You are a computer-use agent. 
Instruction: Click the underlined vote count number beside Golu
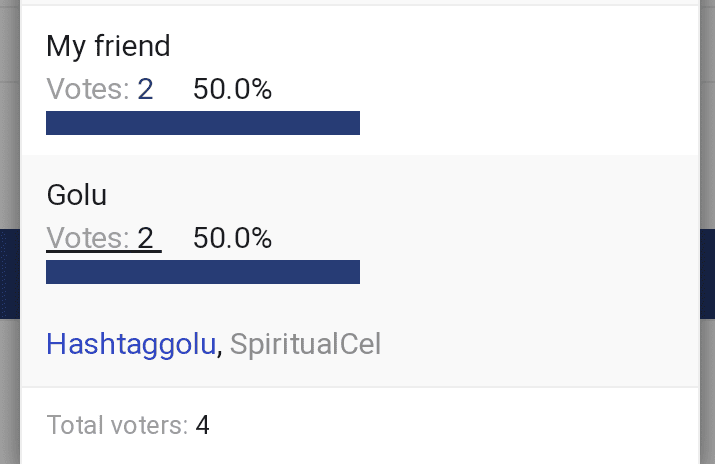coord(146,238)
